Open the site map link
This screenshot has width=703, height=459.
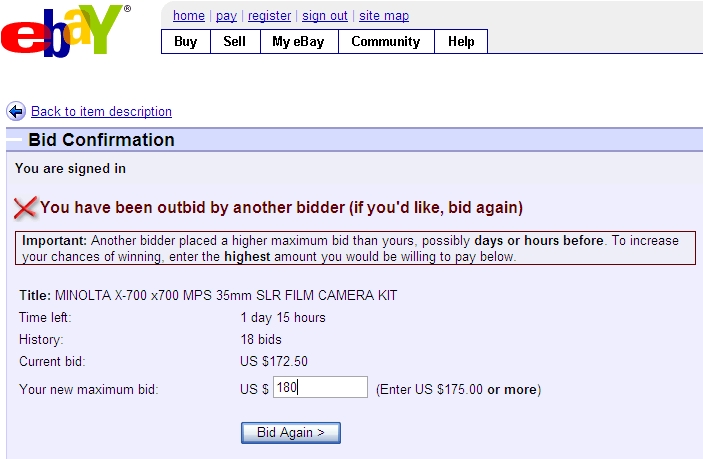[384, 16]
